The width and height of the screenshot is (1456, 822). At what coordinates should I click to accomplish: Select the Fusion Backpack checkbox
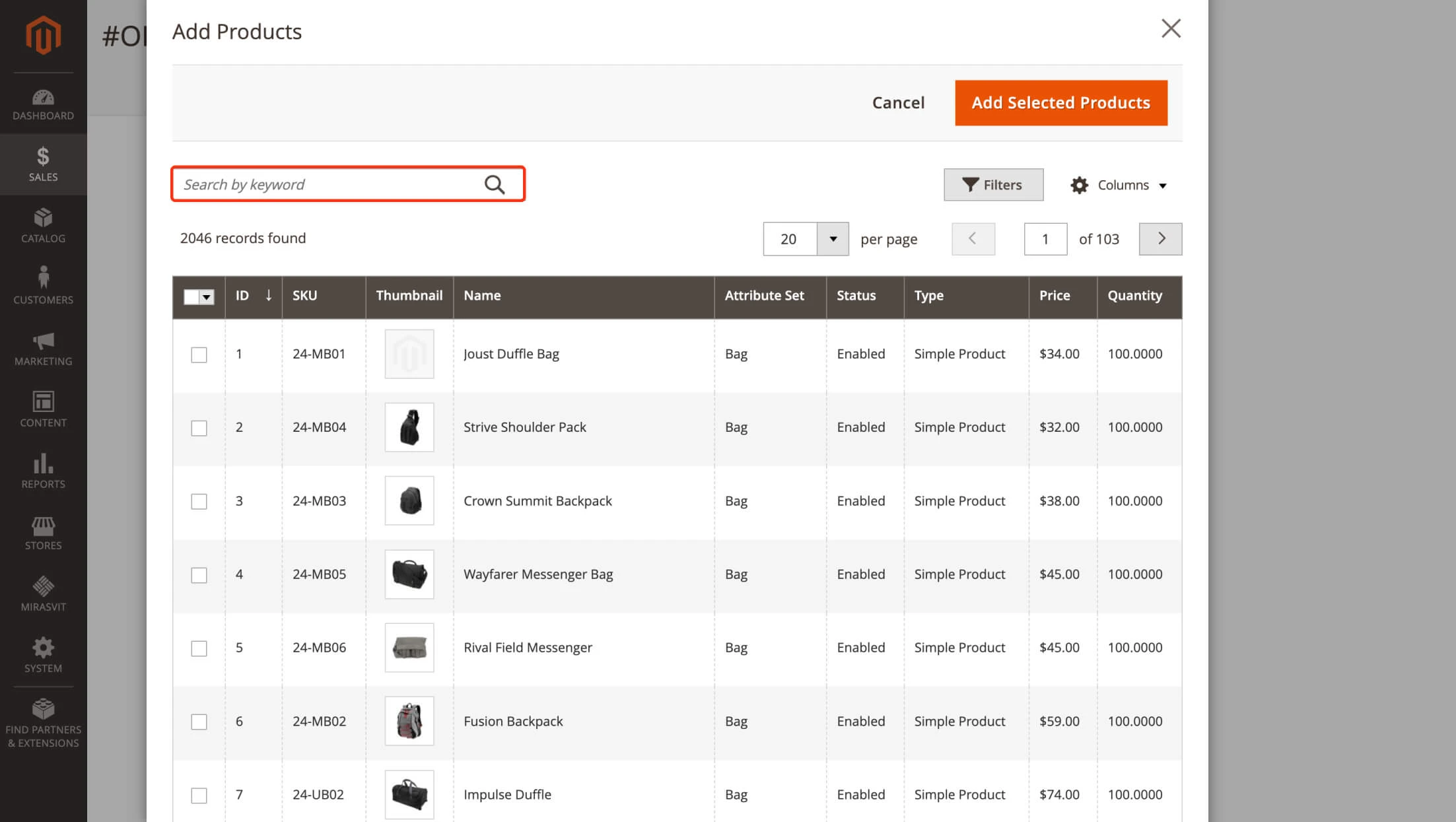coord(199,722)
